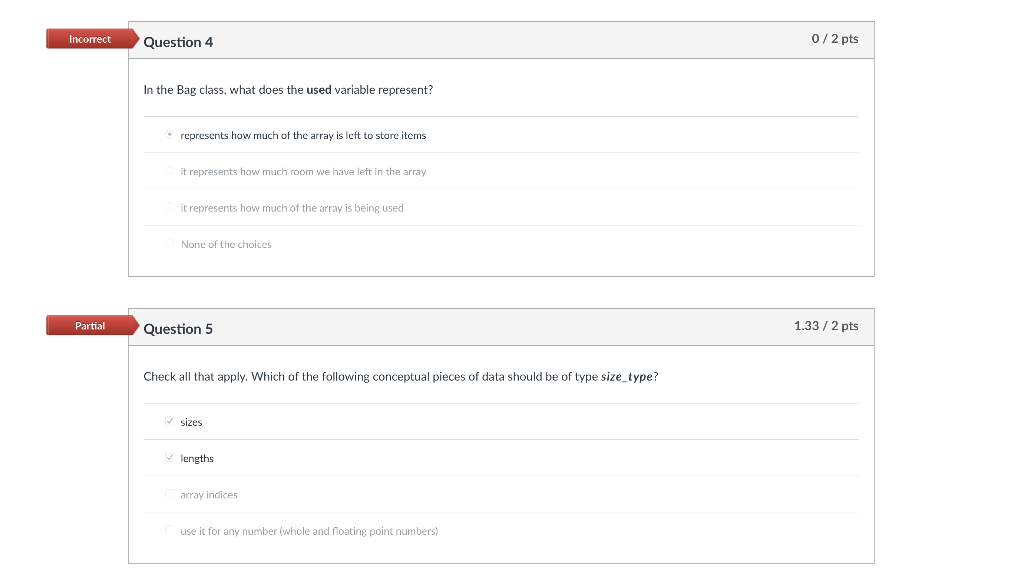Click the '1.33 / 2 pts' score for Question 5
The image size is (1024, 584).
point(829,324)
